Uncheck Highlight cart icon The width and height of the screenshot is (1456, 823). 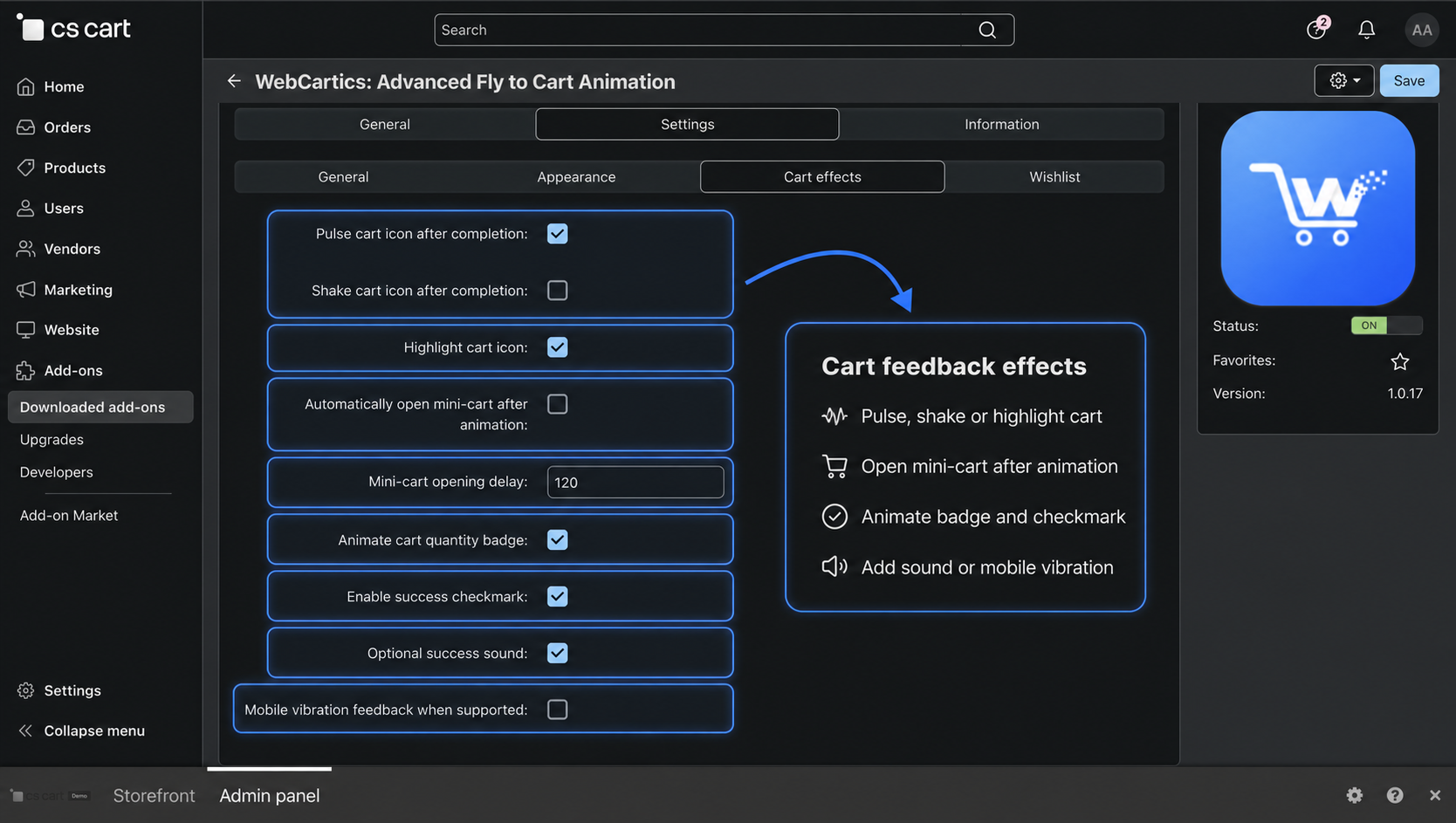[x=557, y=346]
